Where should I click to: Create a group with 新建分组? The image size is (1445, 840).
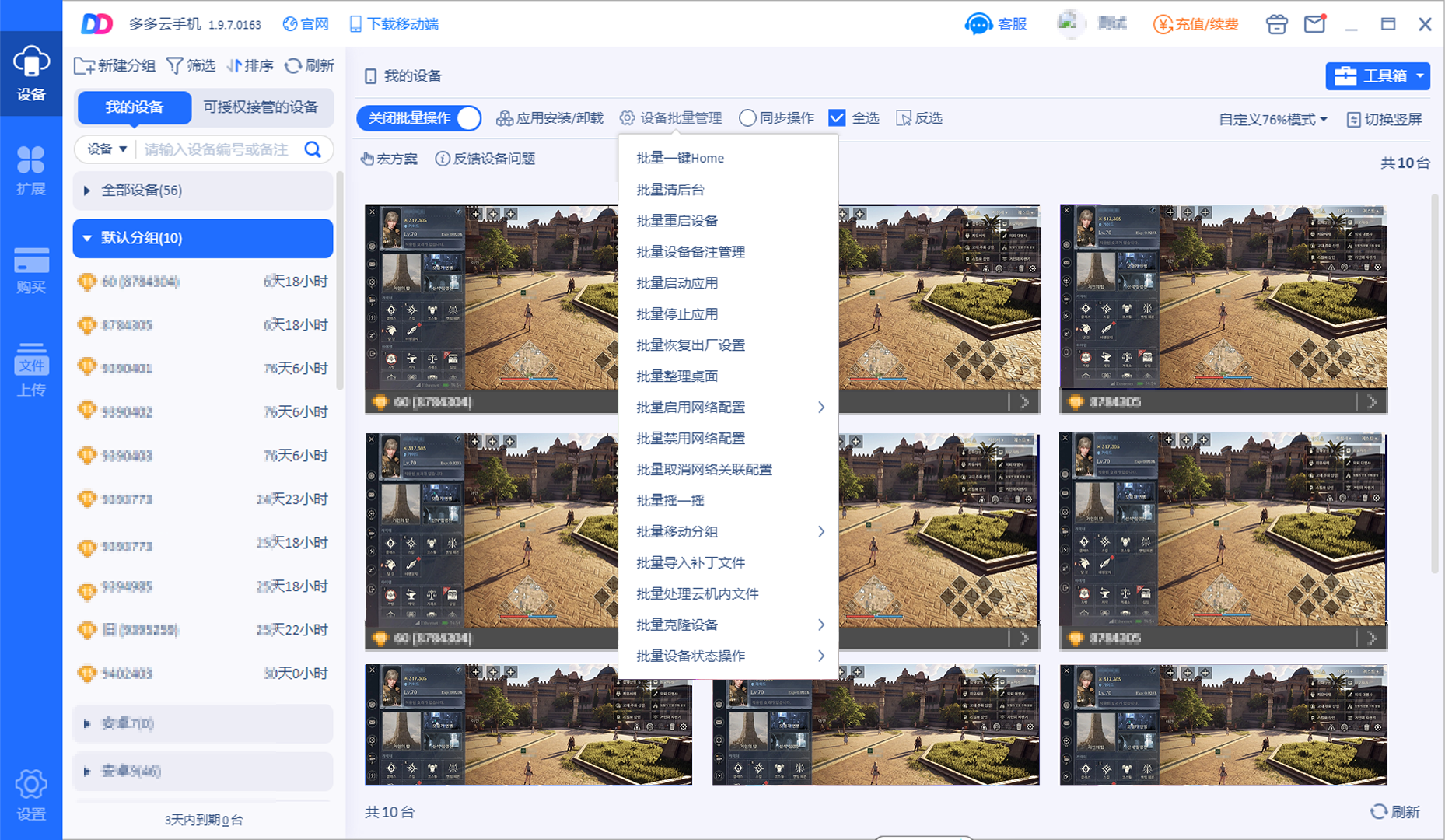[115, 66]
